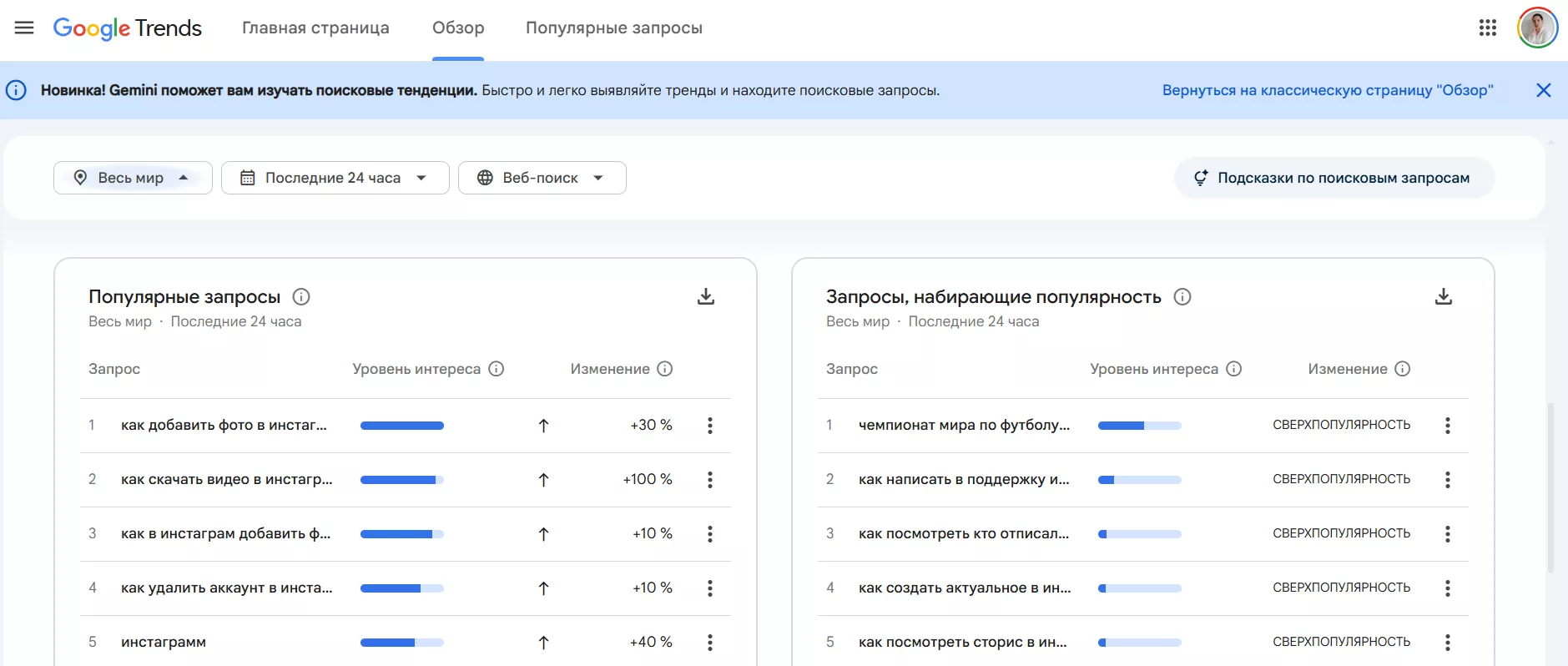
Task: Click the interest bar for 'инстаграмм'
Action: coord(402,643)
